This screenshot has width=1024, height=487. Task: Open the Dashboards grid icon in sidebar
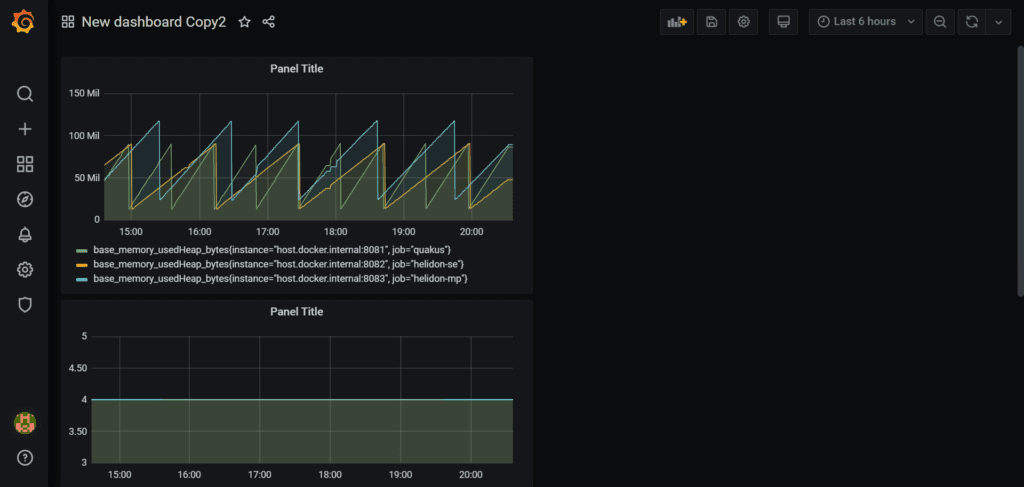click(25, 164)
